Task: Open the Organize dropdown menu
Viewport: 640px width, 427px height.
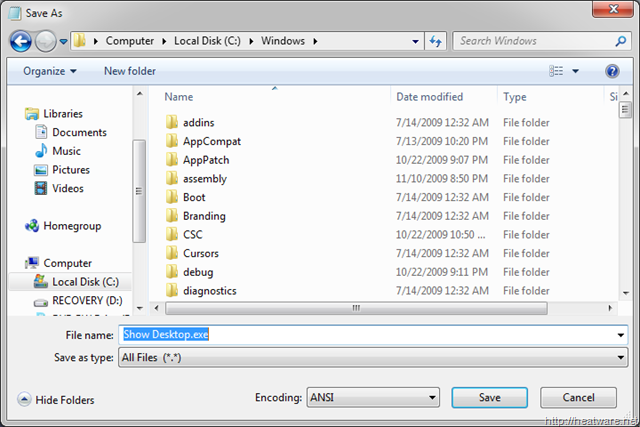Action: [49, 71]
